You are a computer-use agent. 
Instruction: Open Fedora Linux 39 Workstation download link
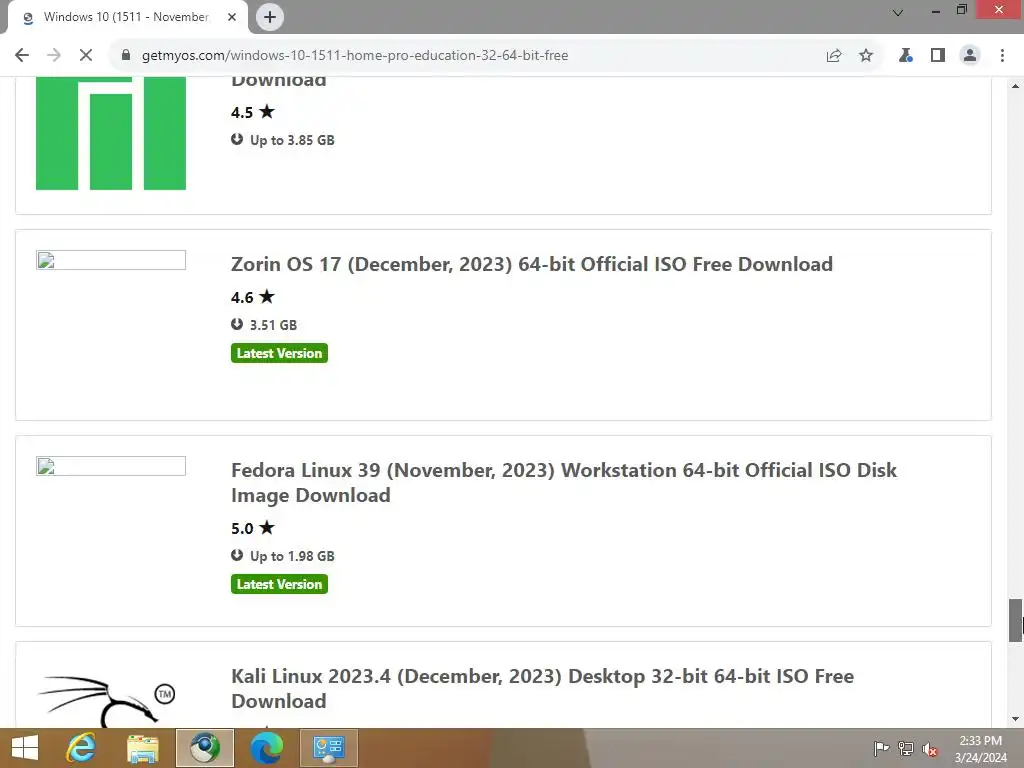tap(564, 483)
